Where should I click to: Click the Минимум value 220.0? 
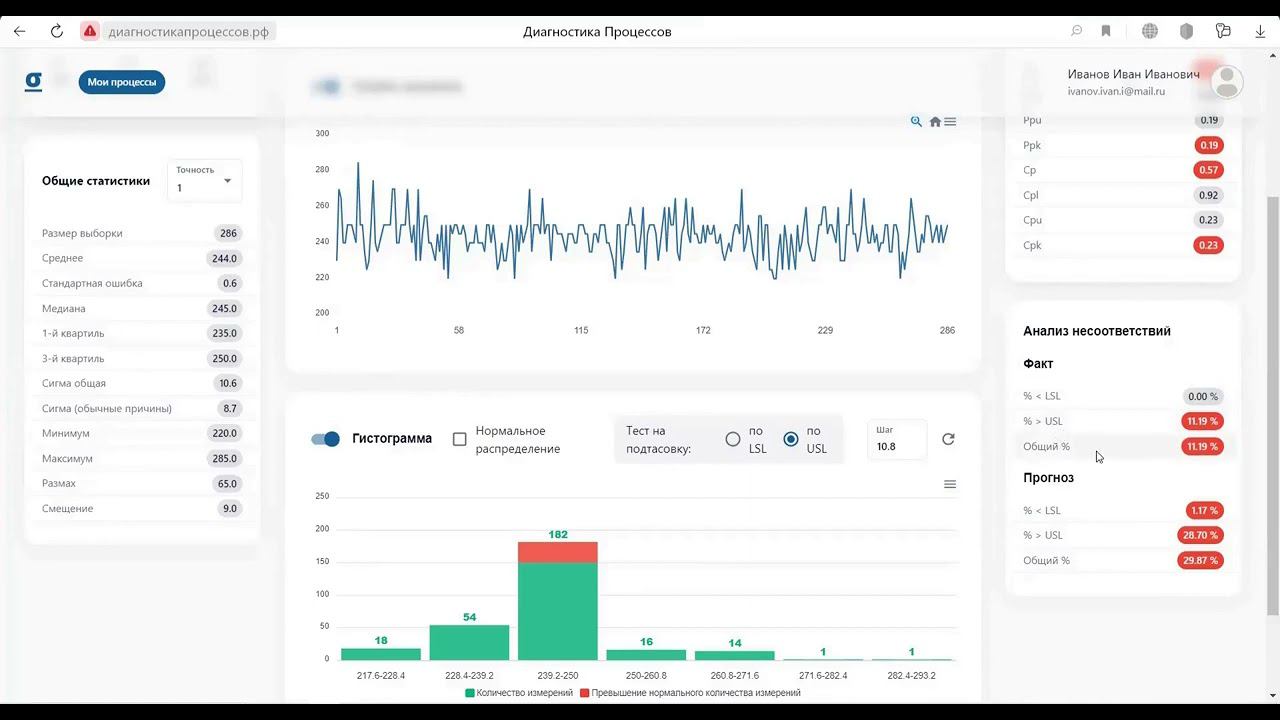(225, 433)
